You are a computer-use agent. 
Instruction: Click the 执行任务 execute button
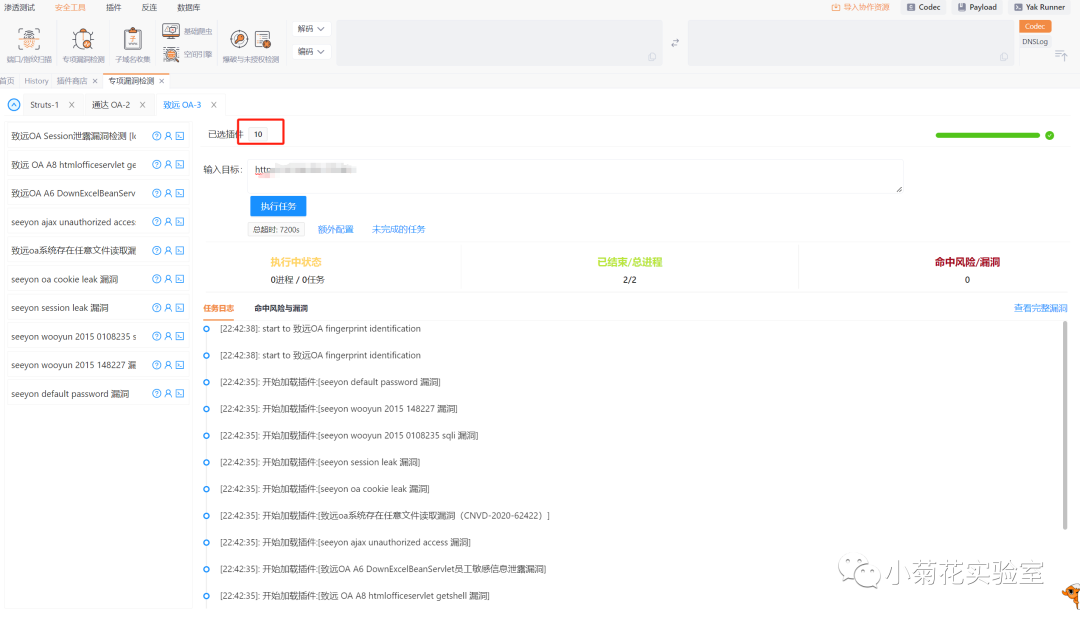[278, 206]
